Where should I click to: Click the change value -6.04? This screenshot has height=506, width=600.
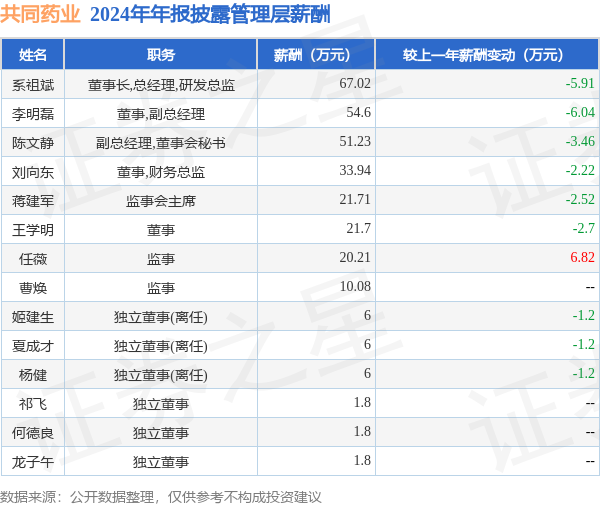coord(580,113)
